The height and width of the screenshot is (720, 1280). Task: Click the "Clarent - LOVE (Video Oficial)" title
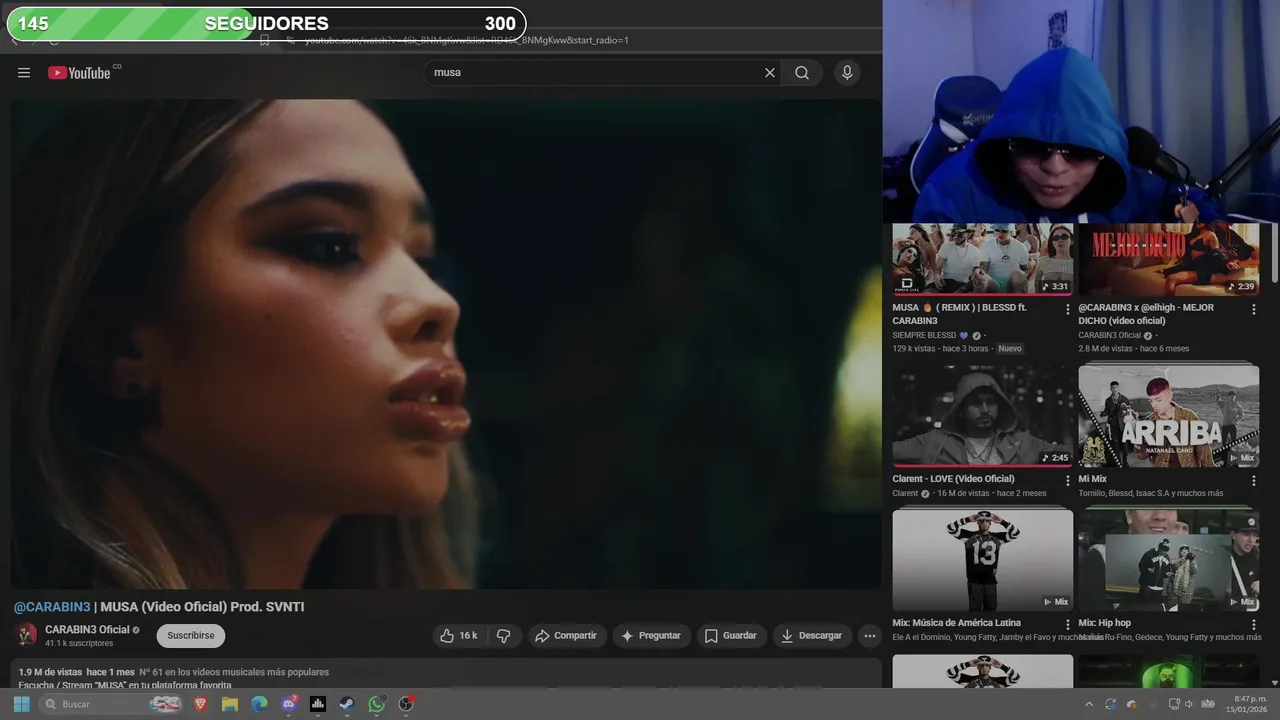click(953, 479)
